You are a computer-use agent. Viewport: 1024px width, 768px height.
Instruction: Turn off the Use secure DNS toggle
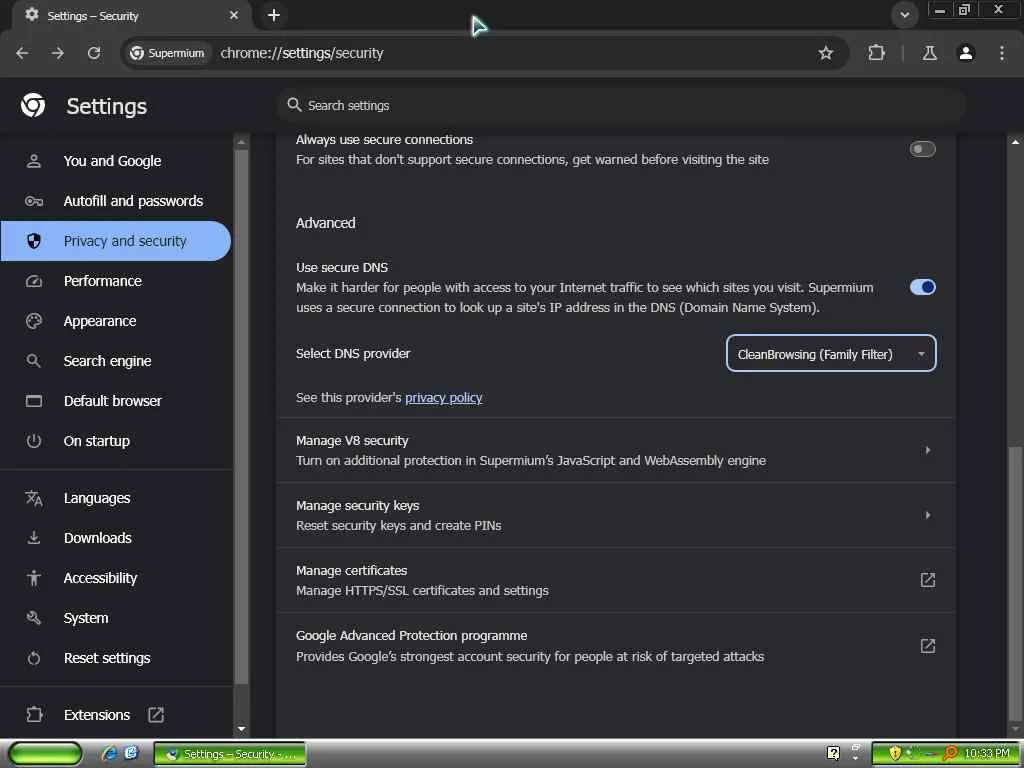922,287
